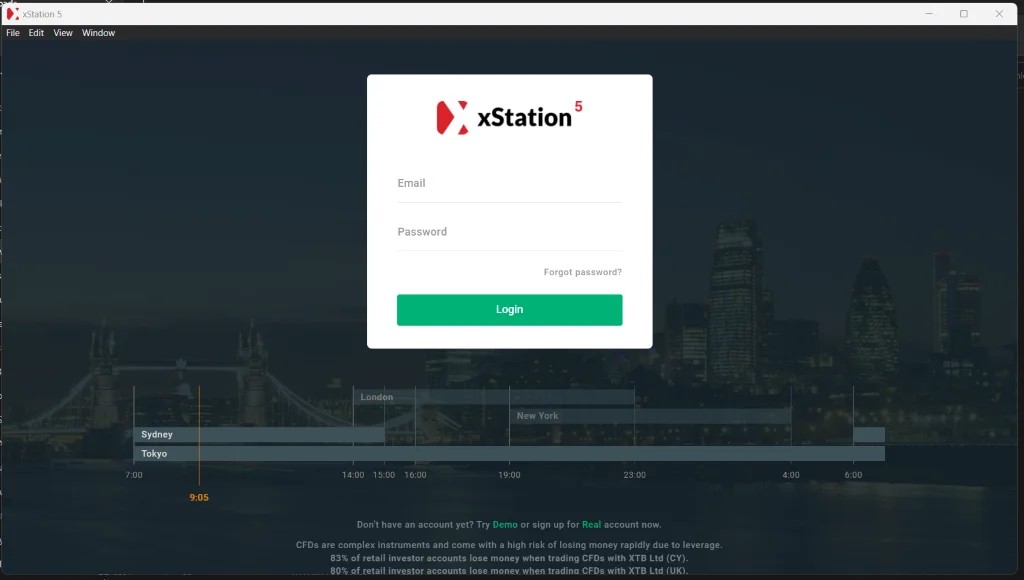
Task: Click the 83% retail investor accounts line
Action: coord(509,558)
